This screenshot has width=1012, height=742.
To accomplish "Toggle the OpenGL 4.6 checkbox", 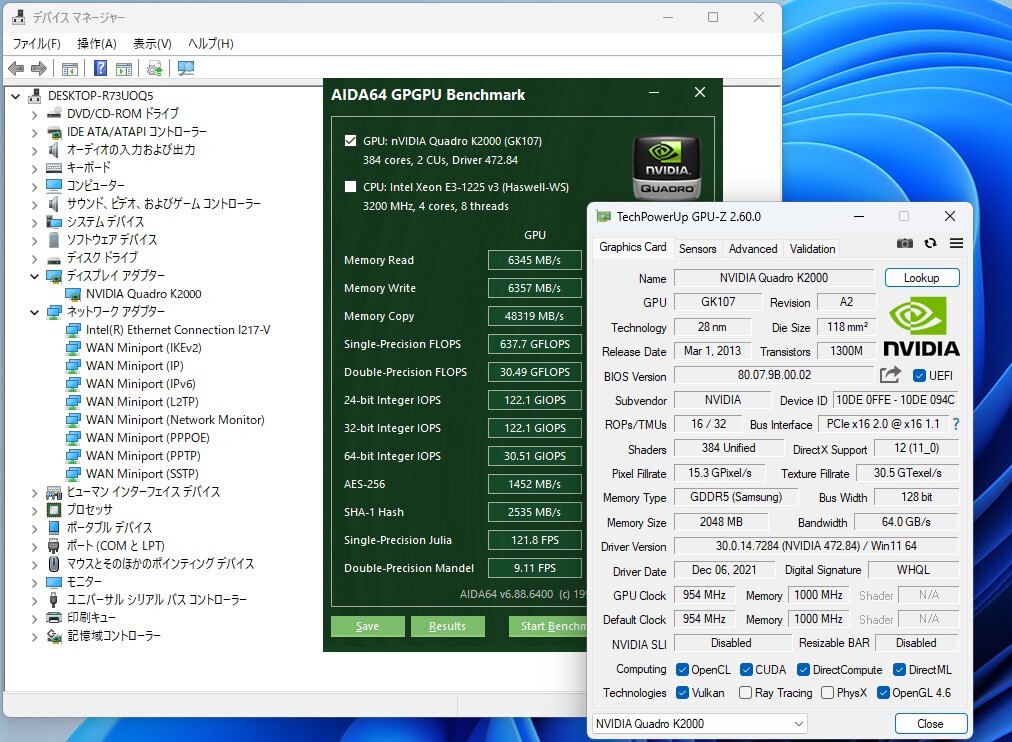I will (x=884, y=692).
